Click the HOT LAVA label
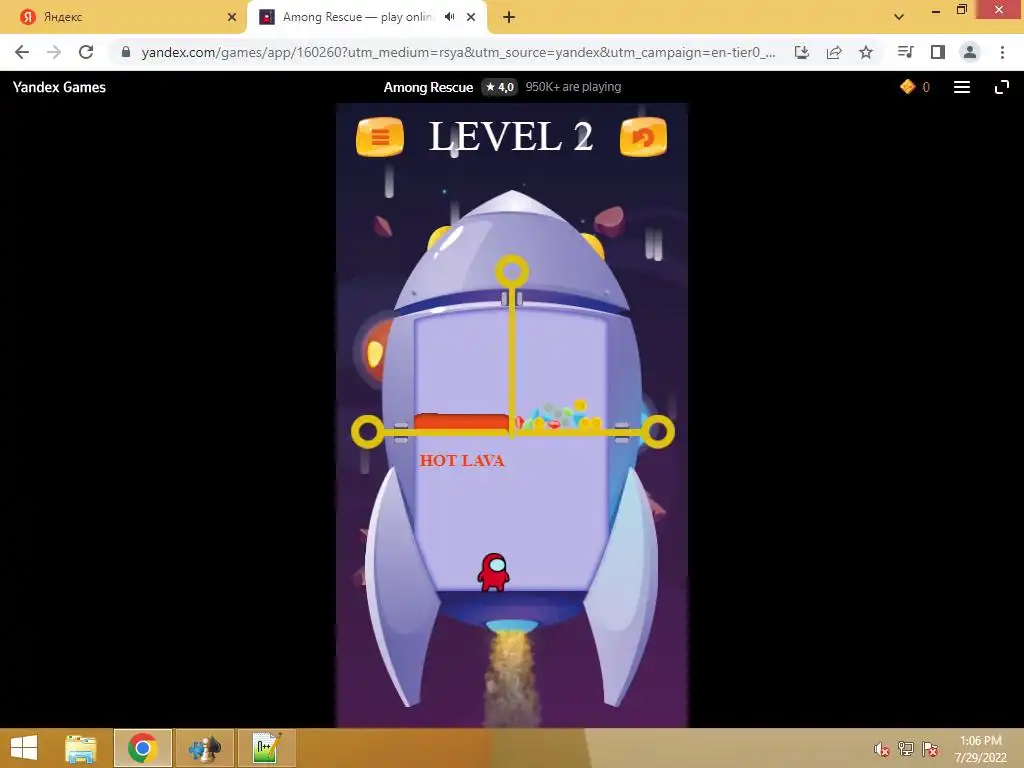 click(462, 460)
